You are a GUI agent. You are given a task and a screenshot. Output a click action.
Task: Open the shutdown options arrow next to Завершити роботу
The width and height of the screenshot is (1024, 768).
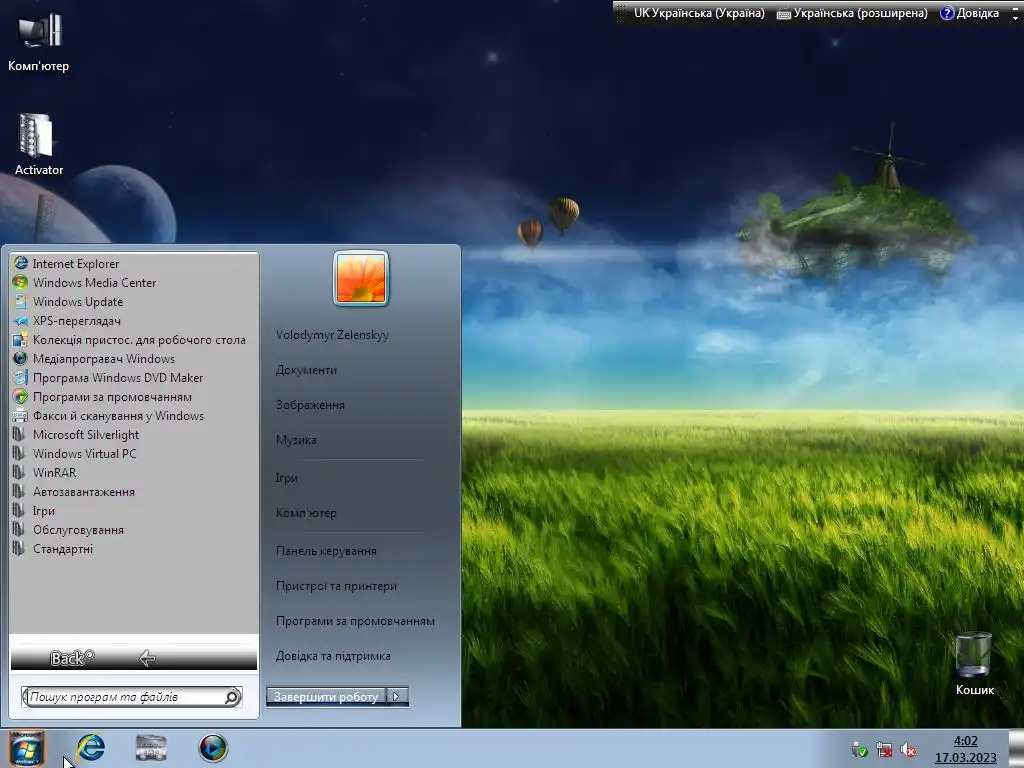click(397, 697)
